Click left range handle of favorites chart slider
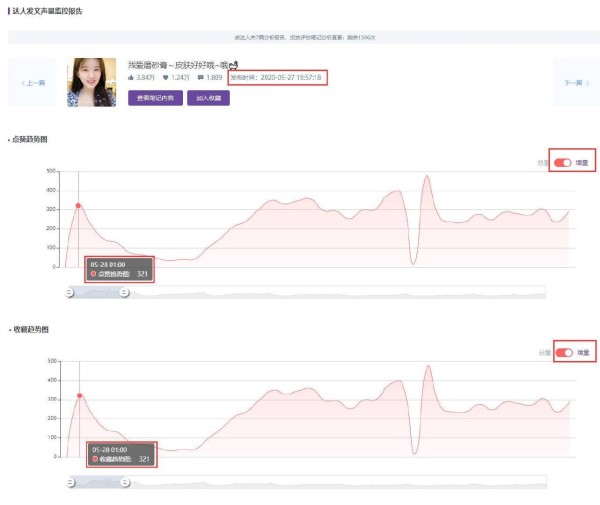600x505 pixels. tap(70, 482)
